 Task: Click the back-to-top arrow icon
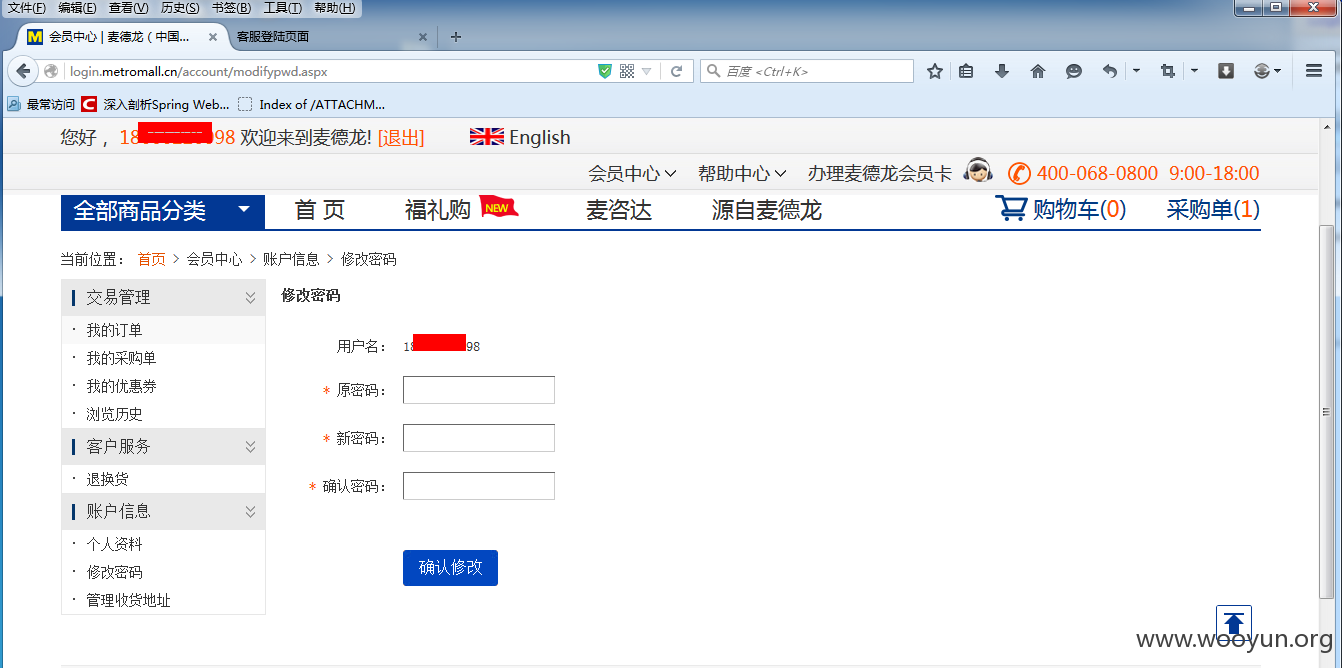point(1234,622)
